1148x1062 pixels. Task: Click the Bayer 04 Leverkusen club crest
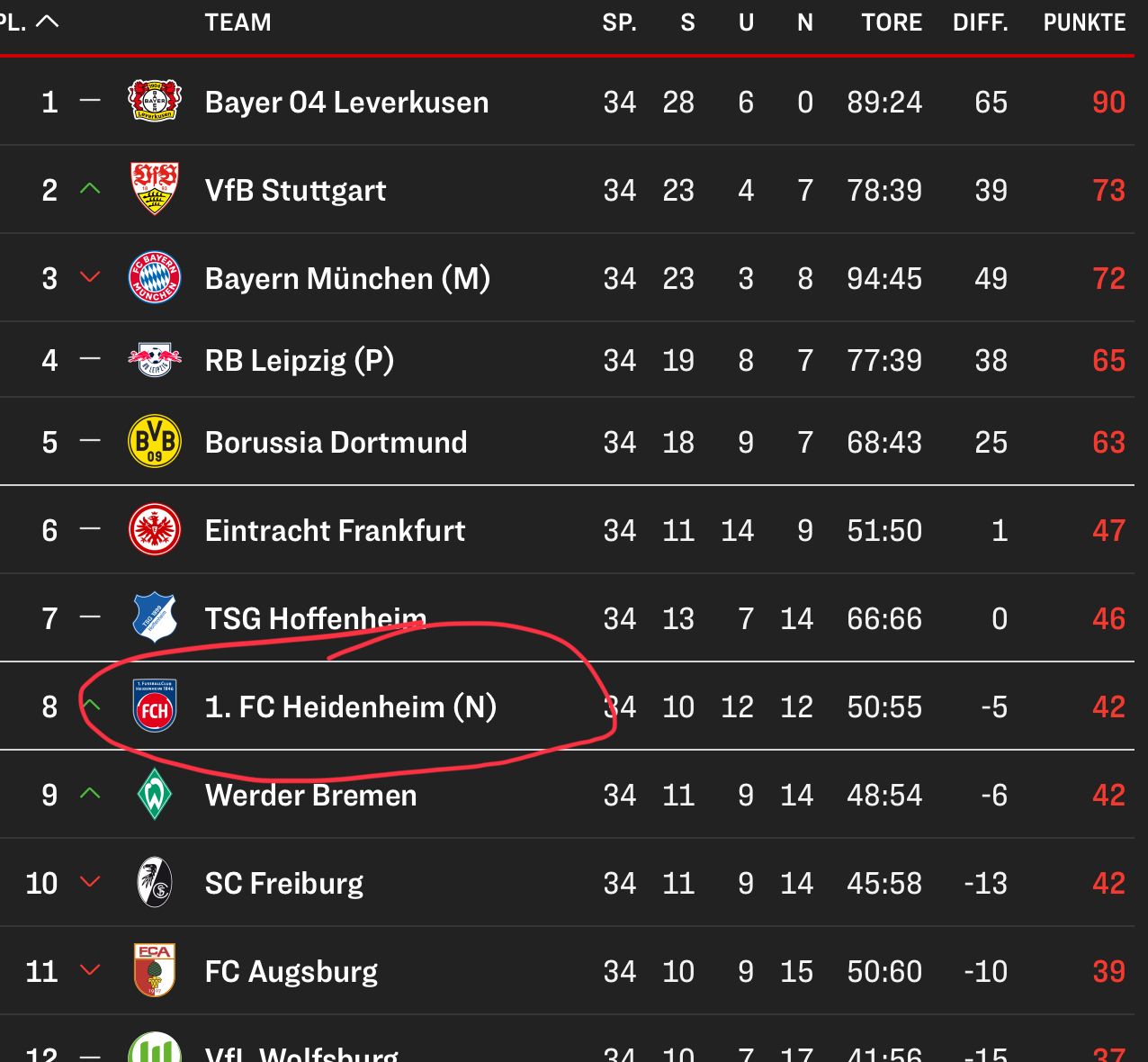155,102
